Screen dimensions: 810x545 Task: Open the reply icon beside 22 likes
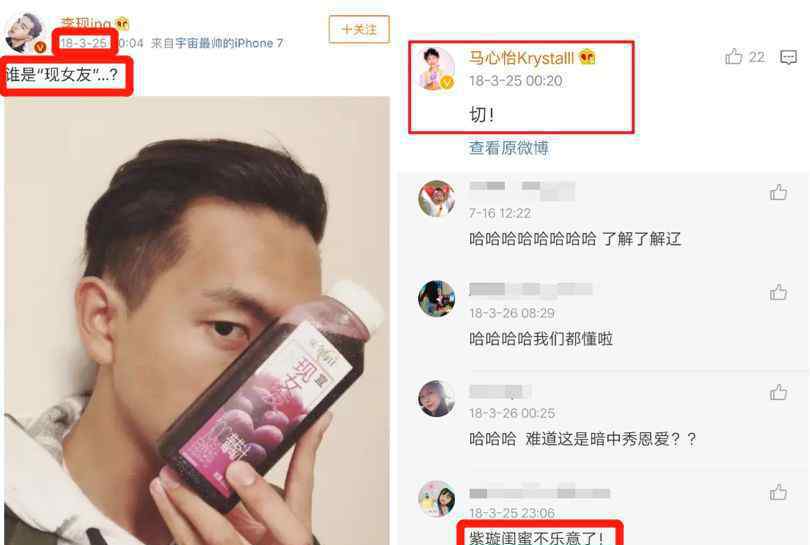pos(788,57)
